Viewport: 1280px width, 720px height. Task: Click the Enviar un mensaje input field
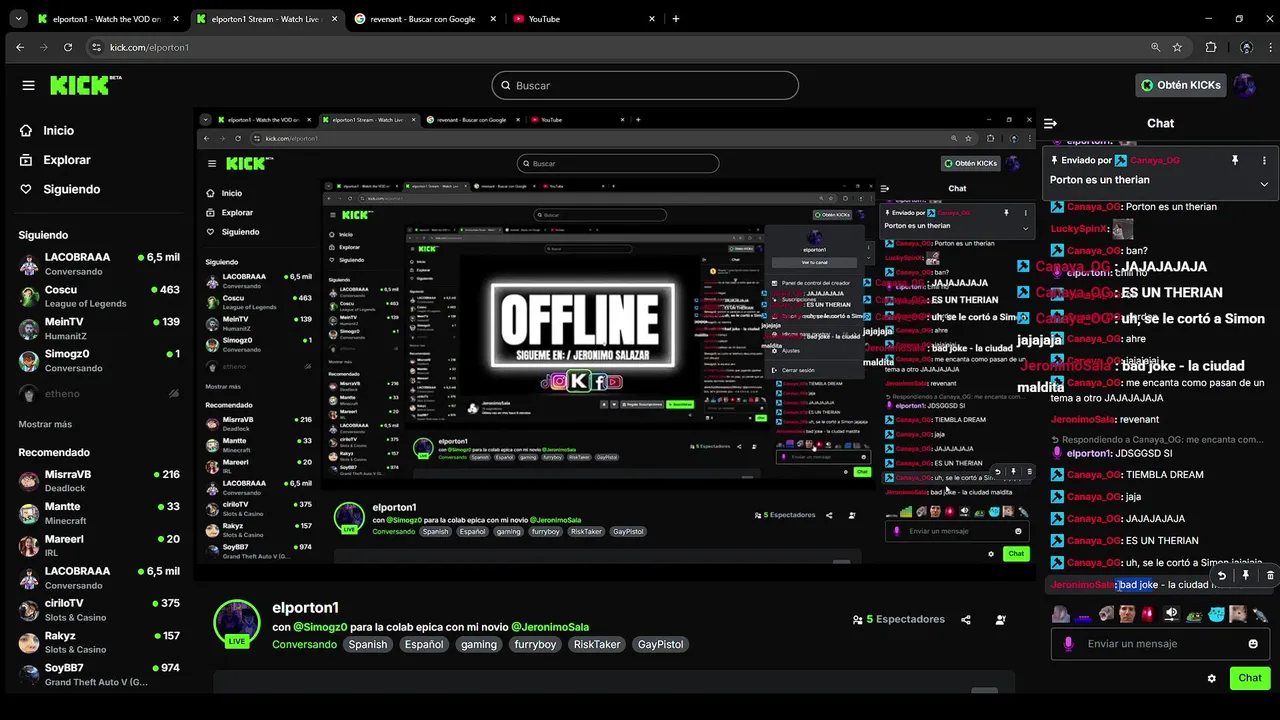click(x=1160, y=644)
